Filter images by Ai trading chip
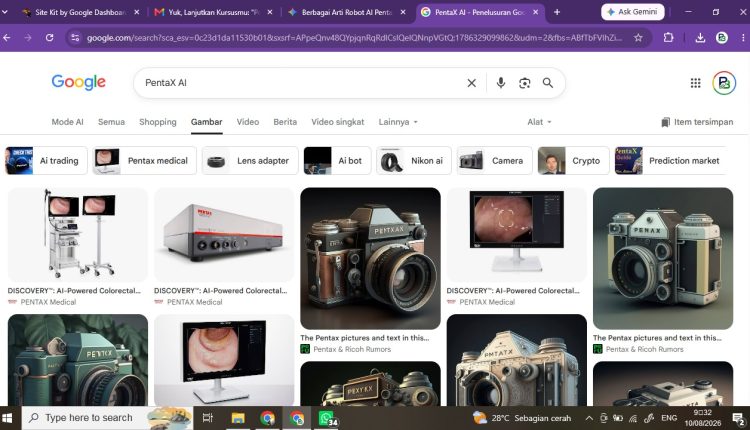The width and height of the screenshot is (750, 430). (x=46, y=161)
